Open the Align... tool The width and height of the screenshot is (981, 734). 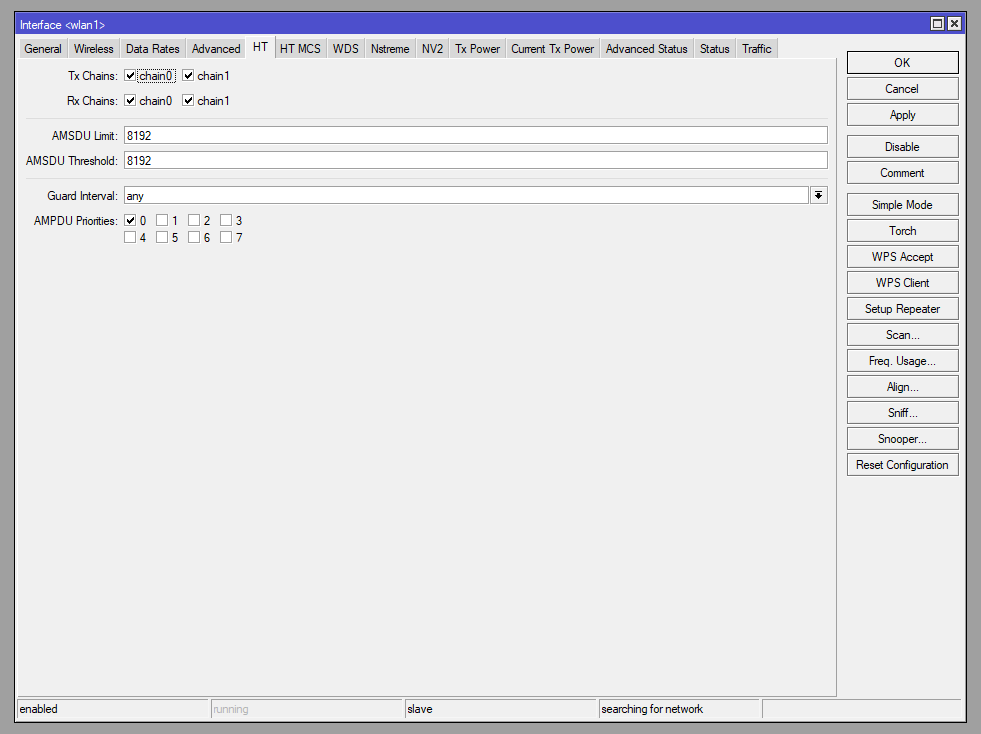pyautogui.click(x=902, y=387)
